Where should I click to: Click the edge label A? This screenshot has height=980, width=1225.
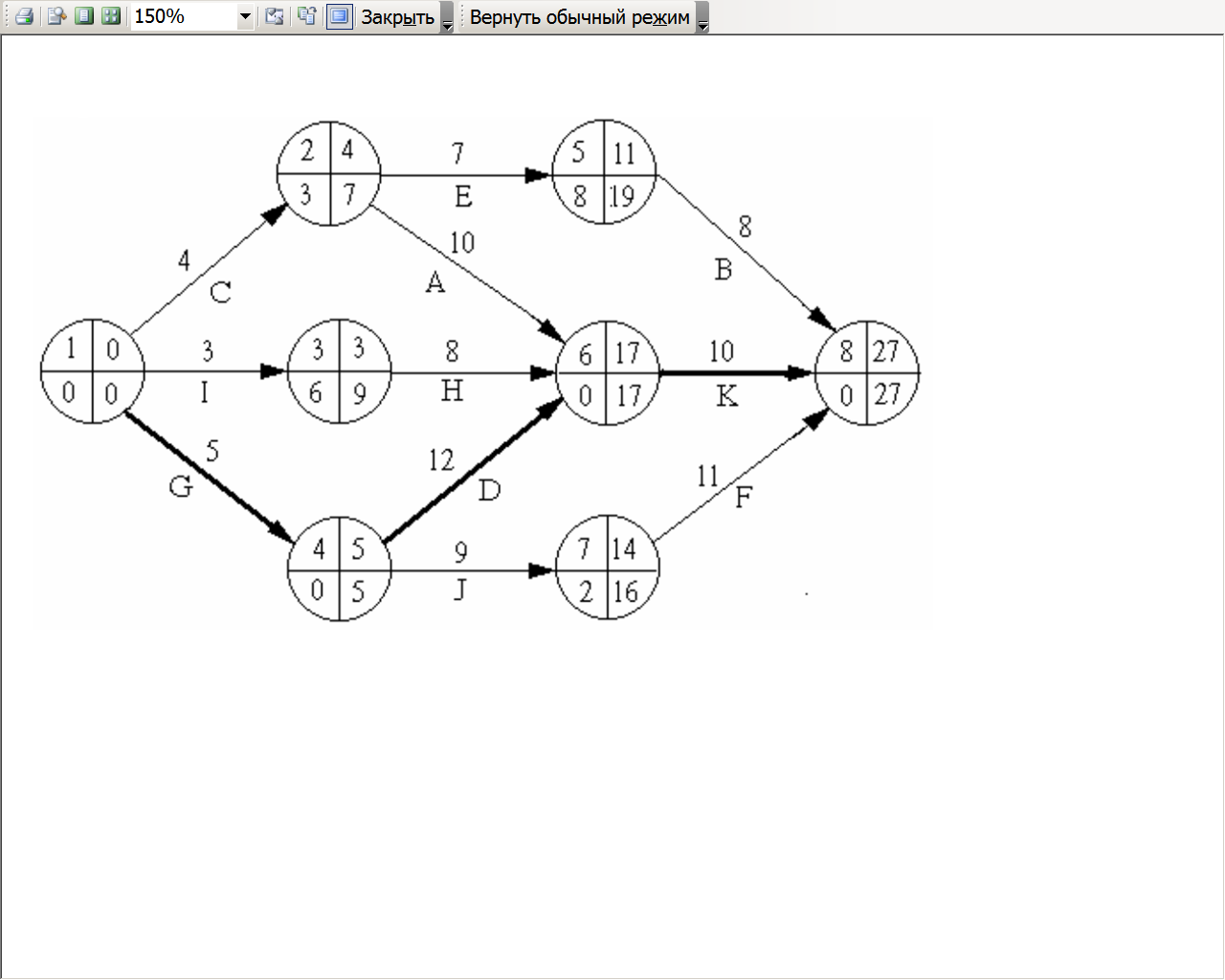point(435,282)
